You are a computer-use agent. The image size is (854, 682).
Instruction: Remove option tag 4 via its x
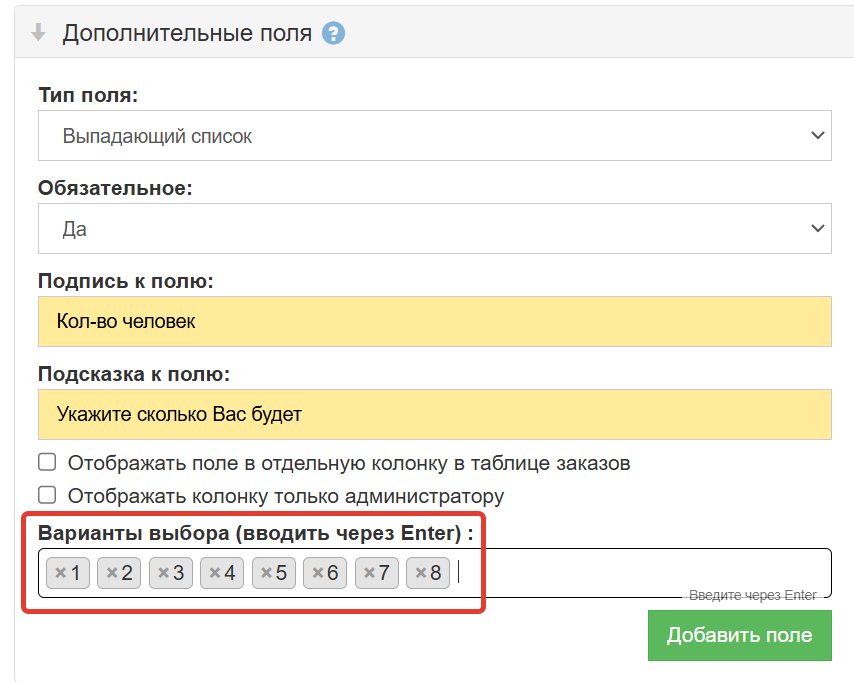215,573
